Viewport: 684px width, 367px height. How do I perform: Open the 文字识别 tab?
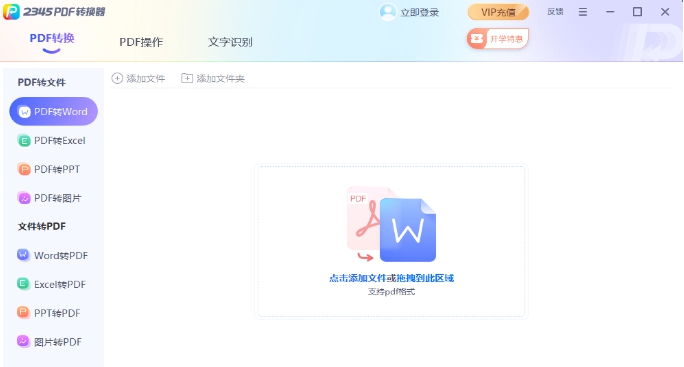pyautogui.click(x=230, y=42)
